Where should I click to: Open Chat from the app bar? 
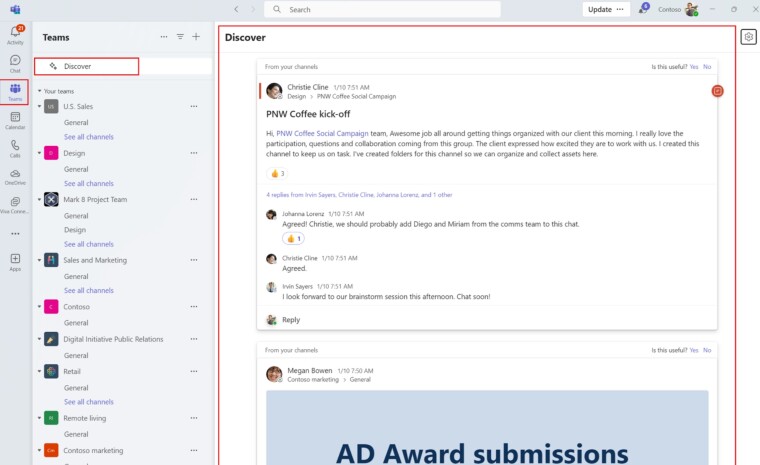[15, 64]
